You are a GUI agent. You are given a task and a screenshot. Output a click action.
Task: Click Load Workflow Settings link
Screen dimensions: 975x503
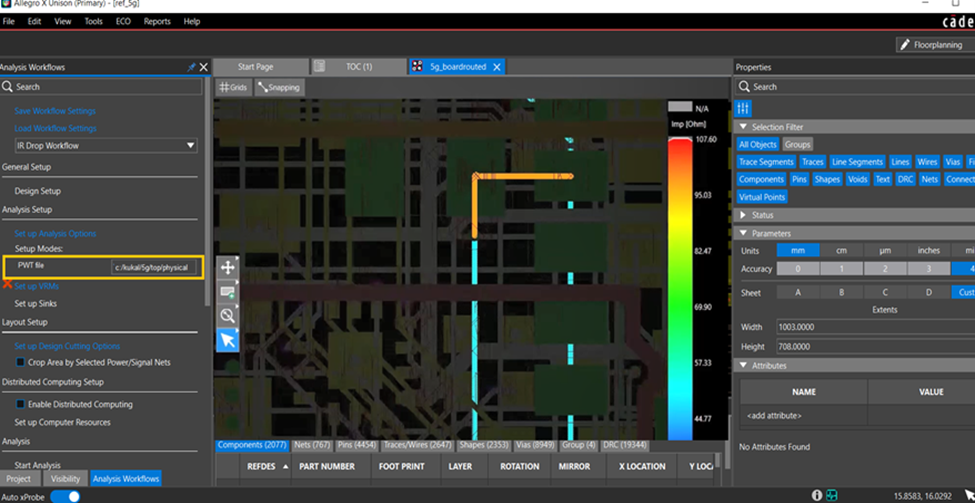click(x=55, y=128)
